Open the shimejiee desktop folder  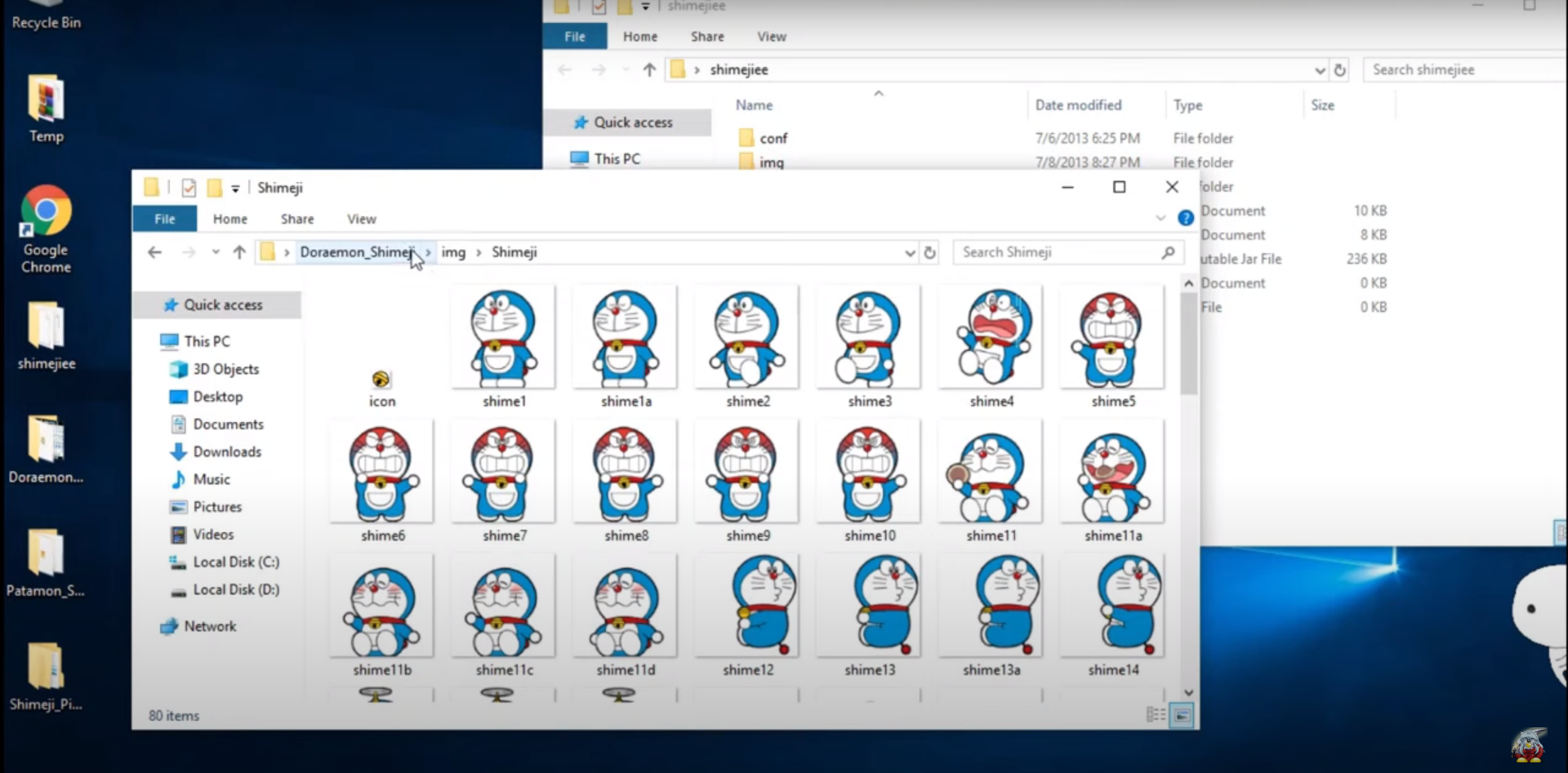pyautogui.click(x=47, y=335)
